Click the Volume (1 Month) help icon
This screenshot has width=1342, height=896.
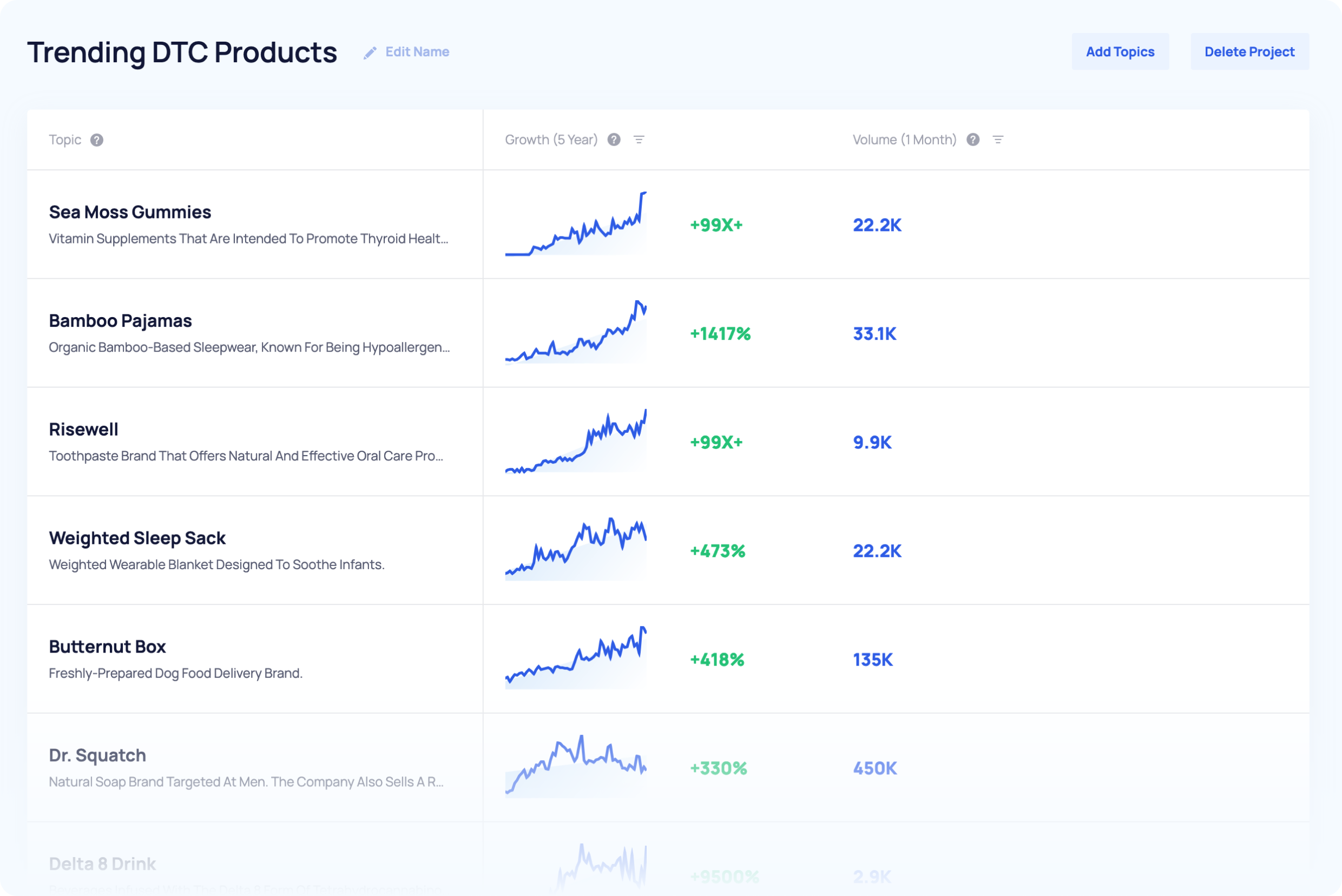point(973,140)
